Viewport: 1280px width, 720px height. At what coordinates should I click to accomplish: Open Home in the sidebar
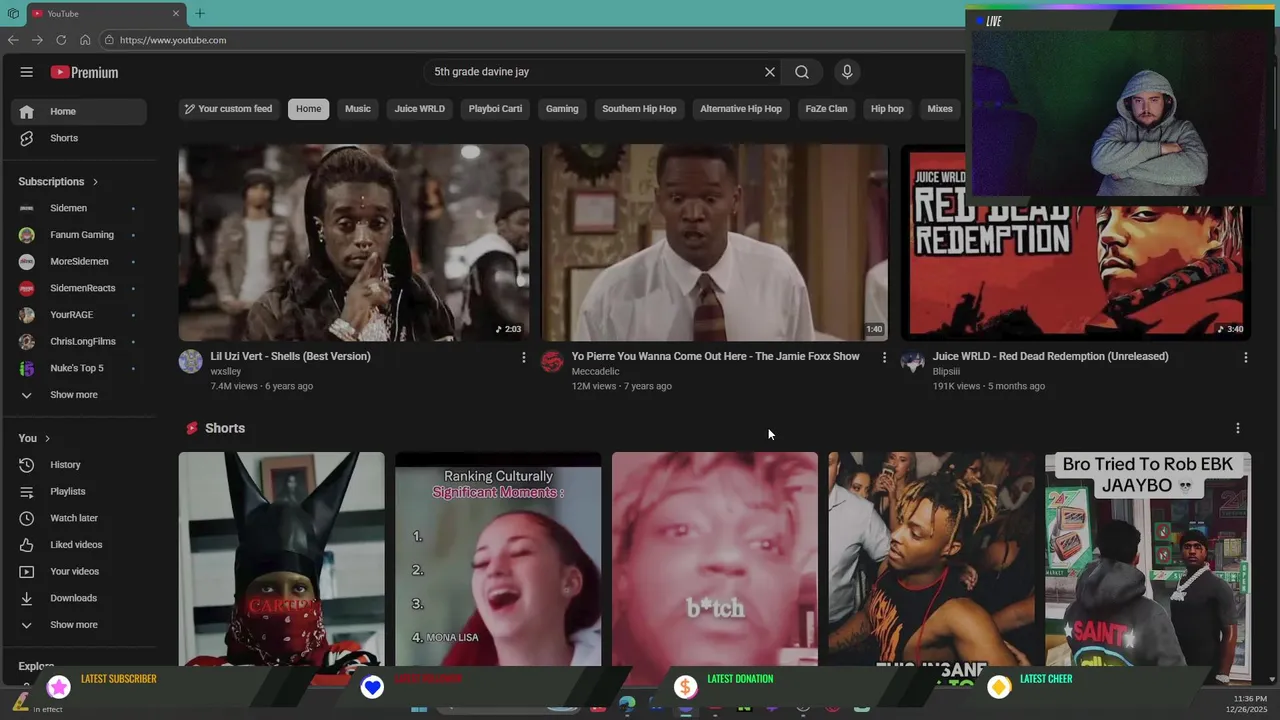pyautogui.click(x=79, y=112)
